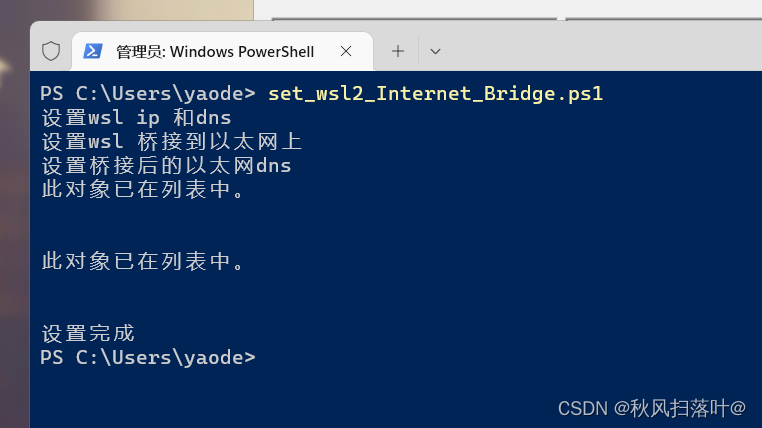The image size is (762, 428).
Task: Click the first 此对象已在列表中 message
Action: coord(142,190)
